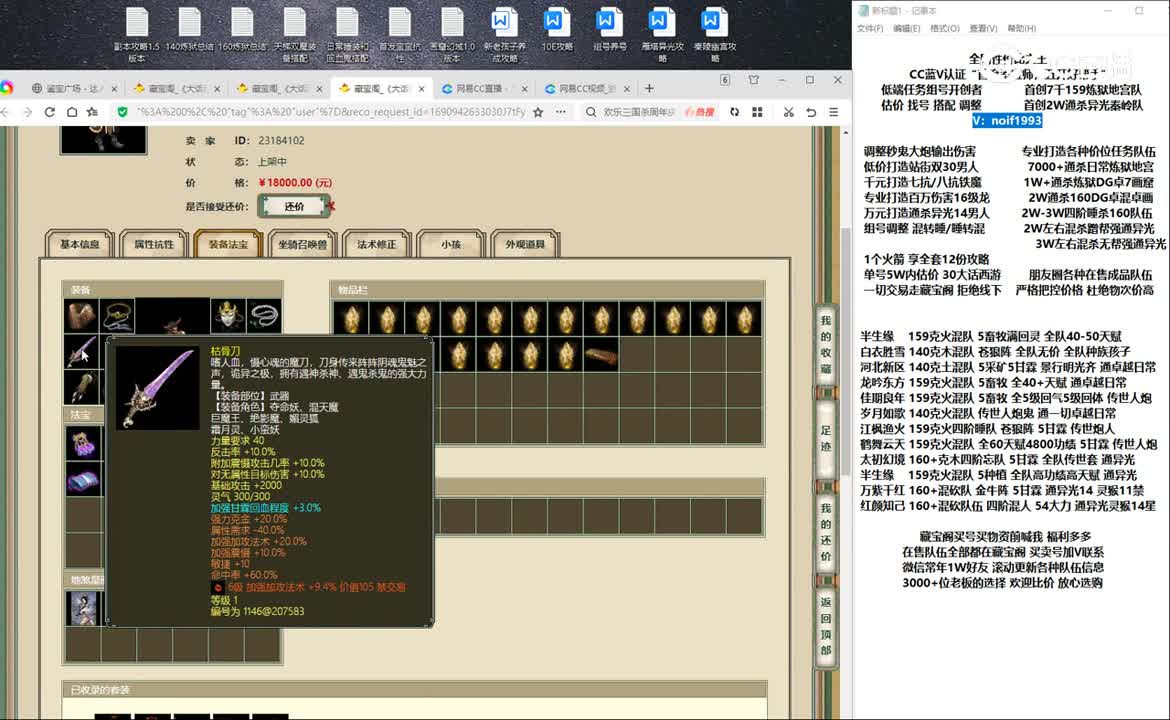Click the purple crystal item under 法宝
Viewport: 1170px width, 720px height.
tap(83, 442)
